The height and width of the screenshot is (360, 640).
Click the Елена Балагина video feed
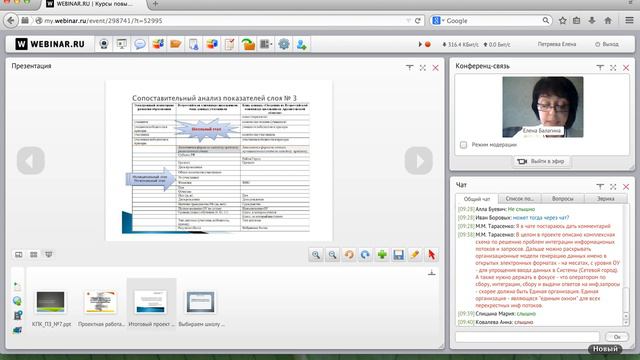coord(542,107)
